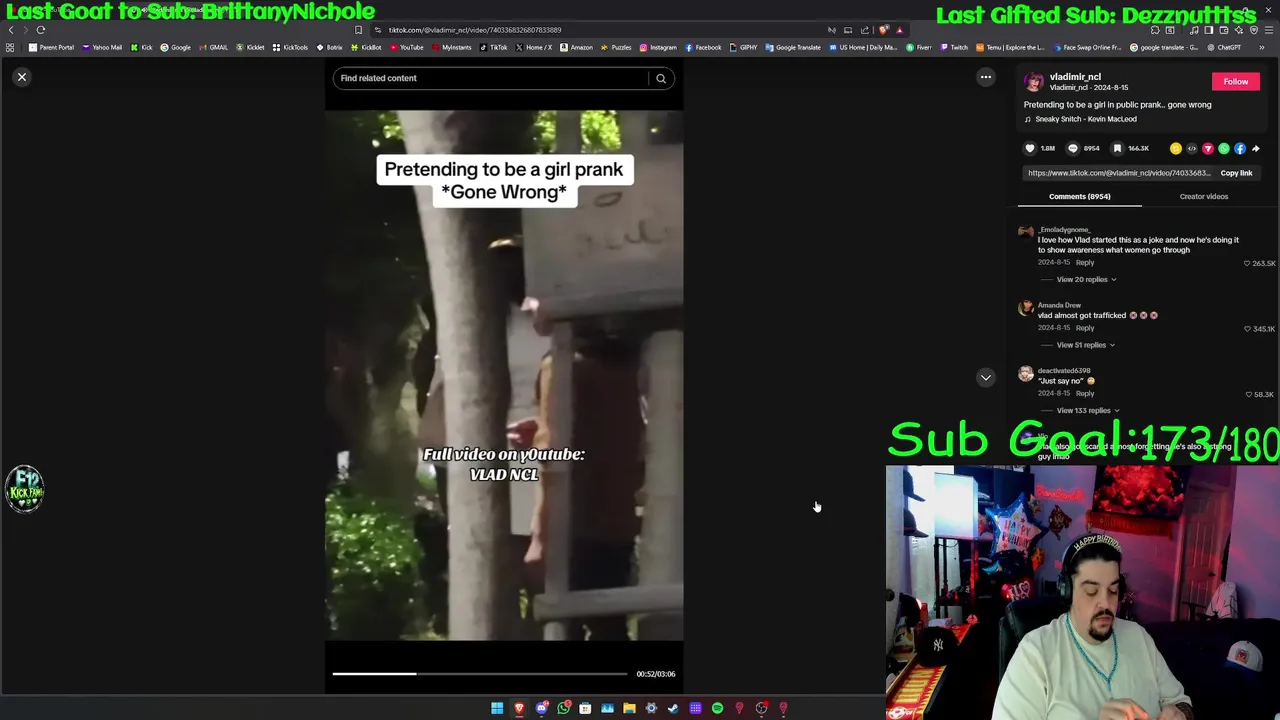Open browser main menu hamburger

[x=1267, y=30]
